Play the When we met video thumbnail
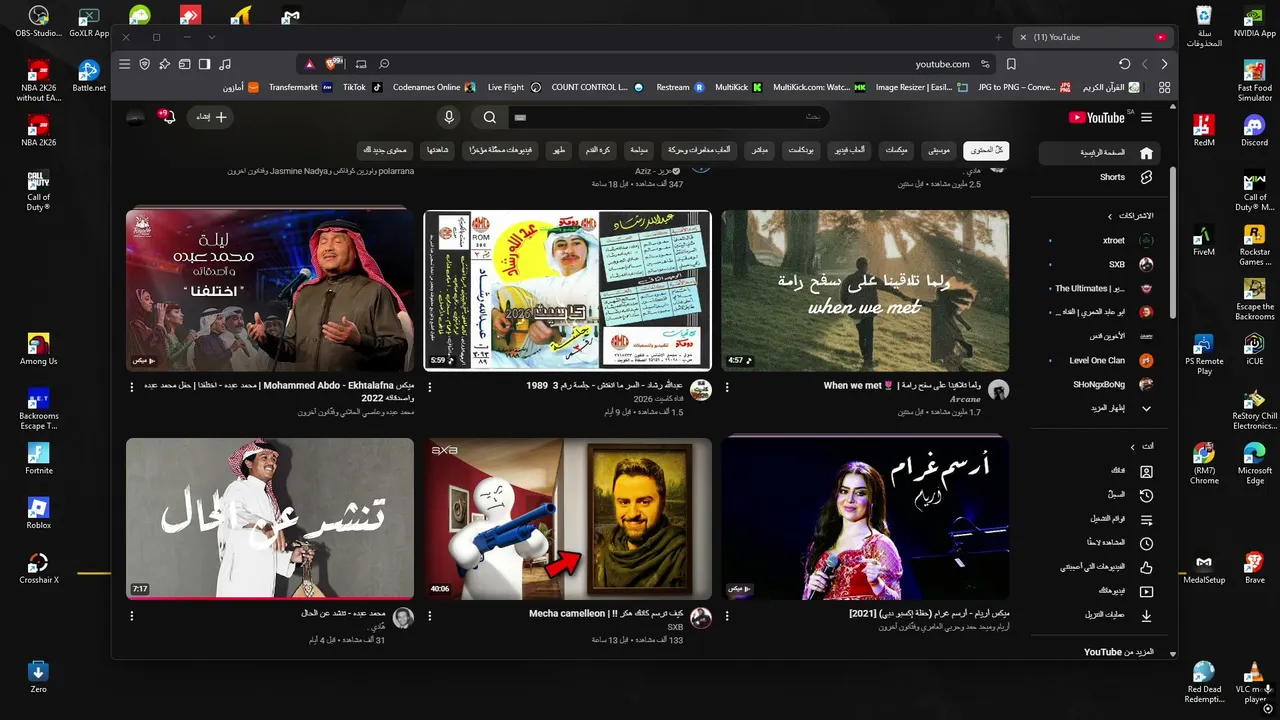 865,291
